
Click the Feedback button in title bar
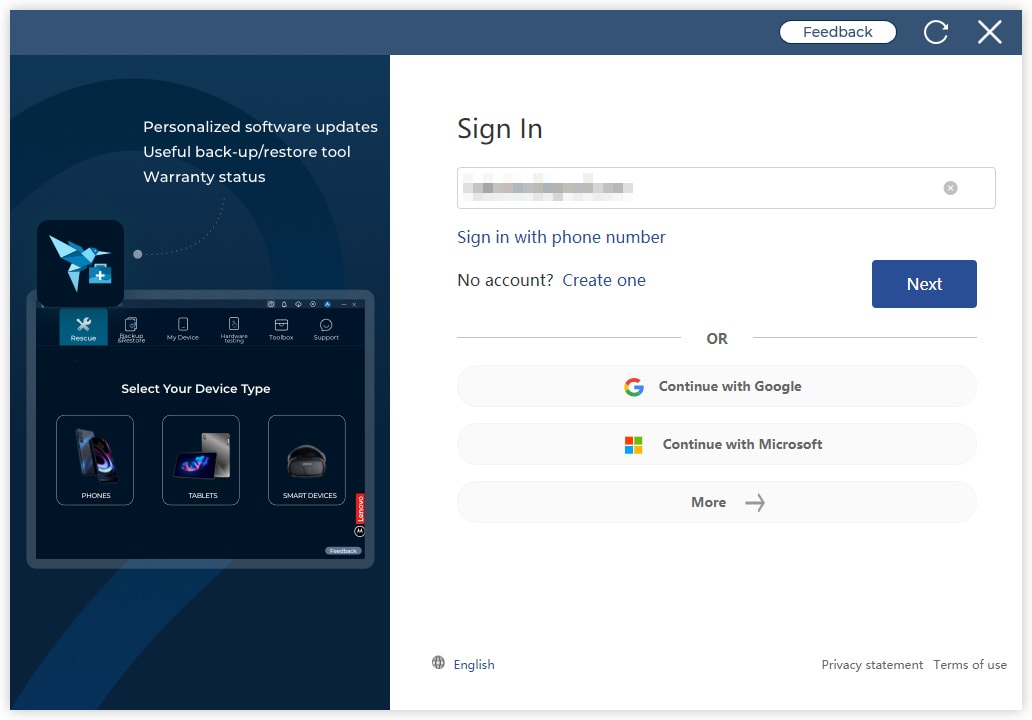point(837,32)
